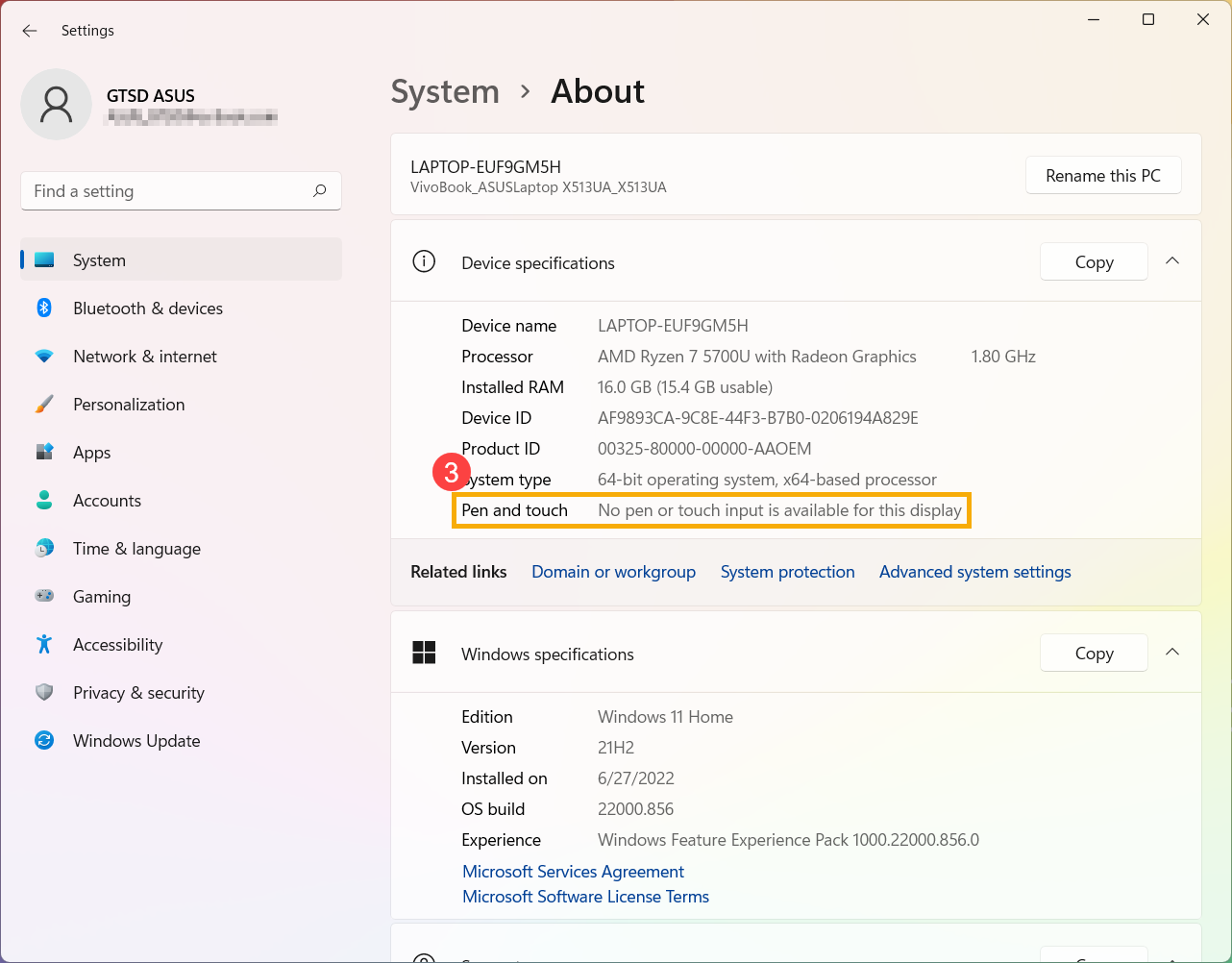1232x963 pixels.
Task: Click the 16.0 GB installed RAM value
Action: 685,387
